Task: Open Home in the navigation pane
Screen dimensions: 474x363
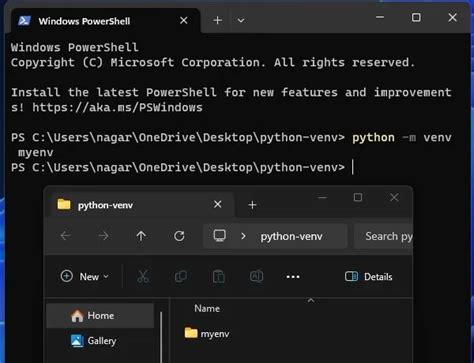Action: point(100,315)
